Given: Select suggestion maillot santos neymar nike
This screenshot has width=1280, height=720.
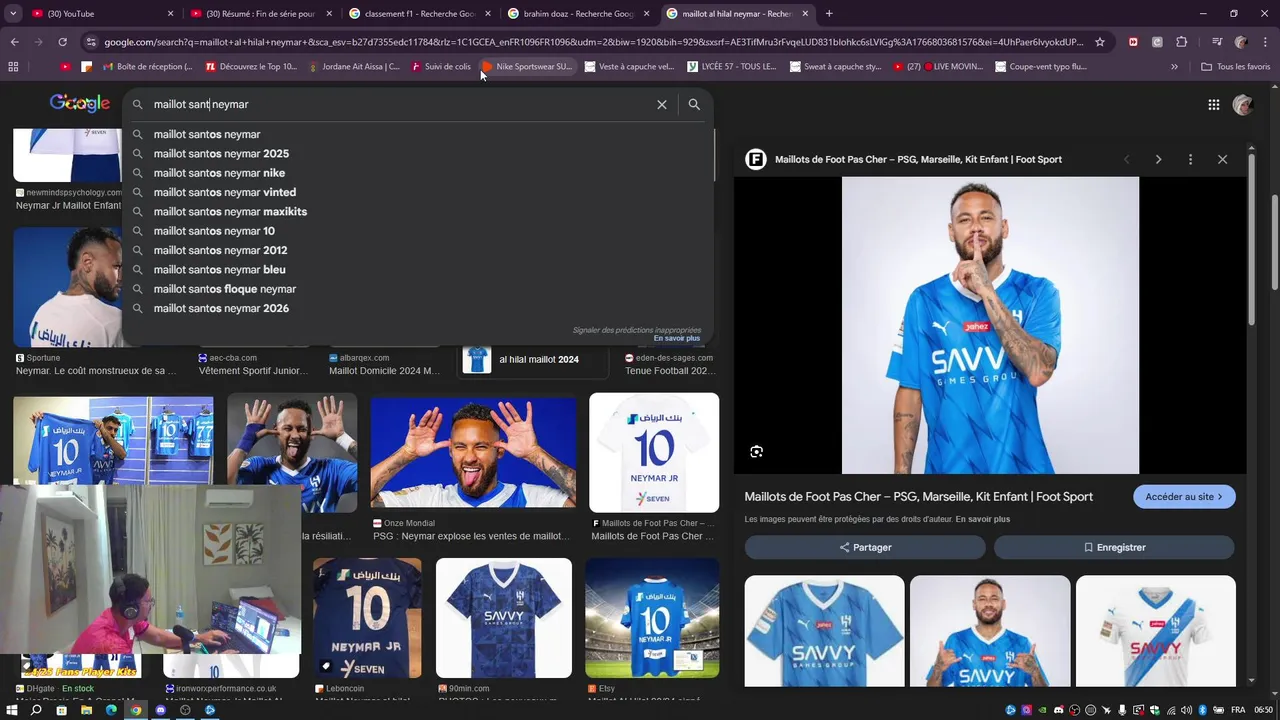Looking at the screenshot, I should tap(418, 173).
